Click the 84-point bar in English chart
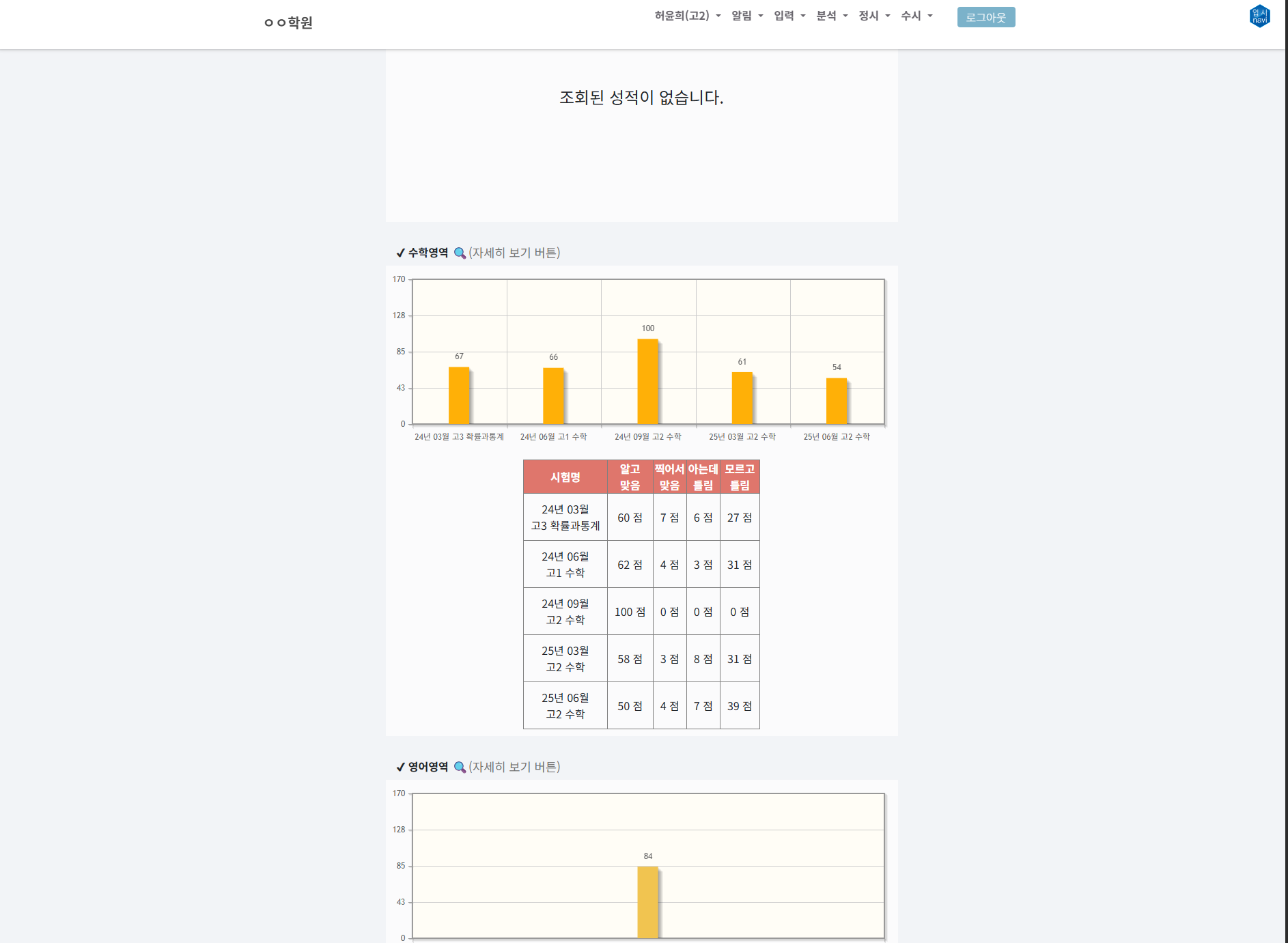This screenshot has width=1288, height=943. point(647,901)
